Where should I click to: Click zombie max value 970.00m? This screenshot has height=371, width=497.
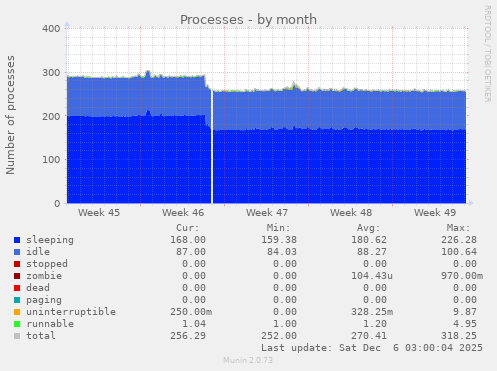click(x=462, y=276)
